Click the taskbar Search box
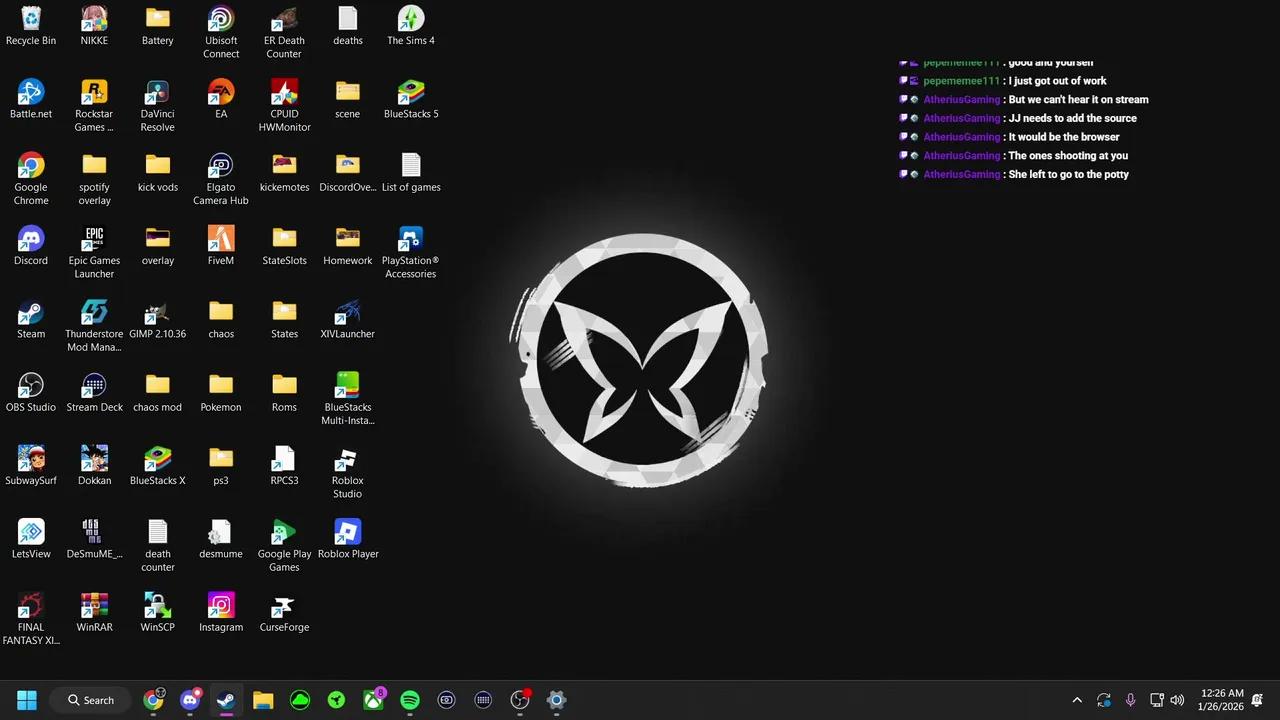 click(91, 700)
